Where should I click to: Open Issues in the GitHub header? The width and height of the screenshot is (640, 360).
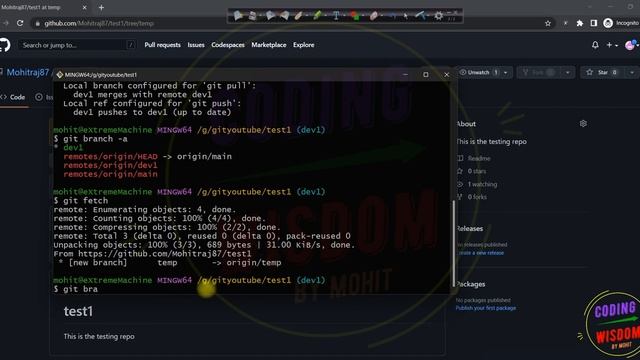tap(196, 45)
